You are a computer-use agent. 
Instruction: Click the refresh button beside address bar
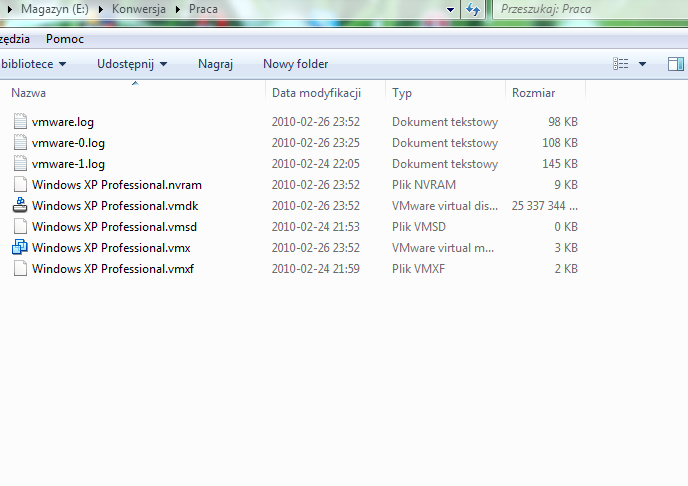click(473, 9)
